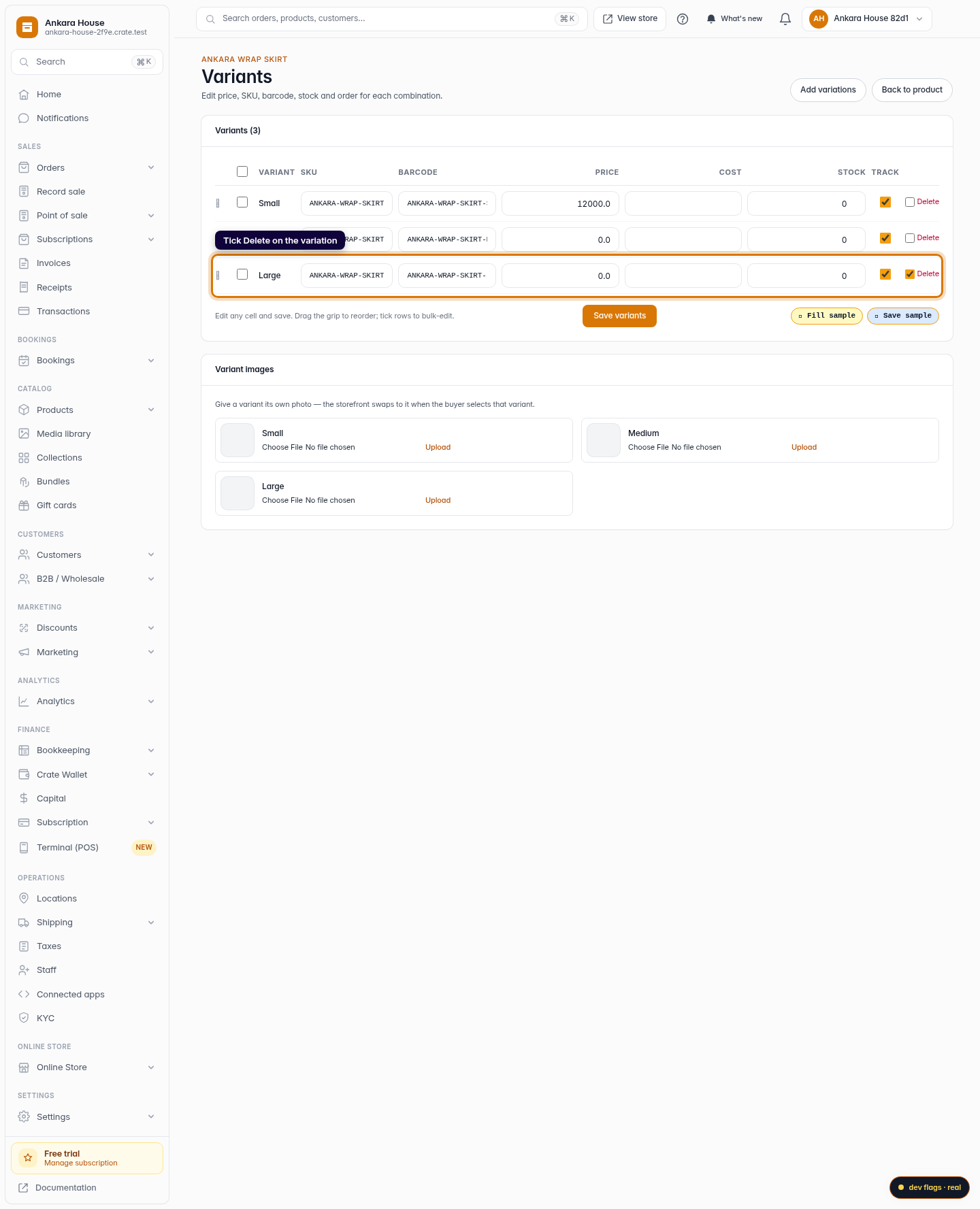
Task: Open the Notifications sidebar item
Action: [x=87, y=118]
